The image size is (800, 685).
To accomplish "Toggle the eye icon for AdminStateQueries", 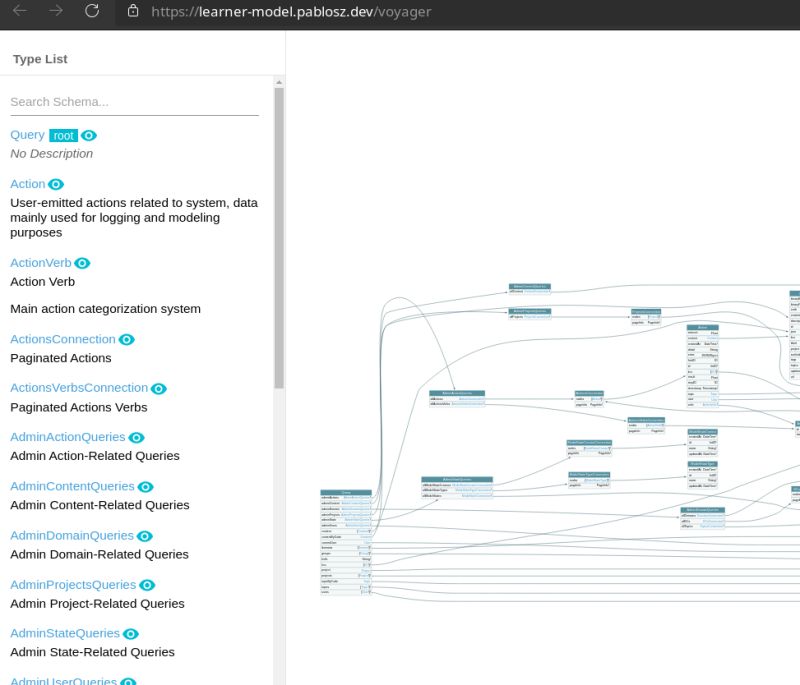I will coord(132,633).
